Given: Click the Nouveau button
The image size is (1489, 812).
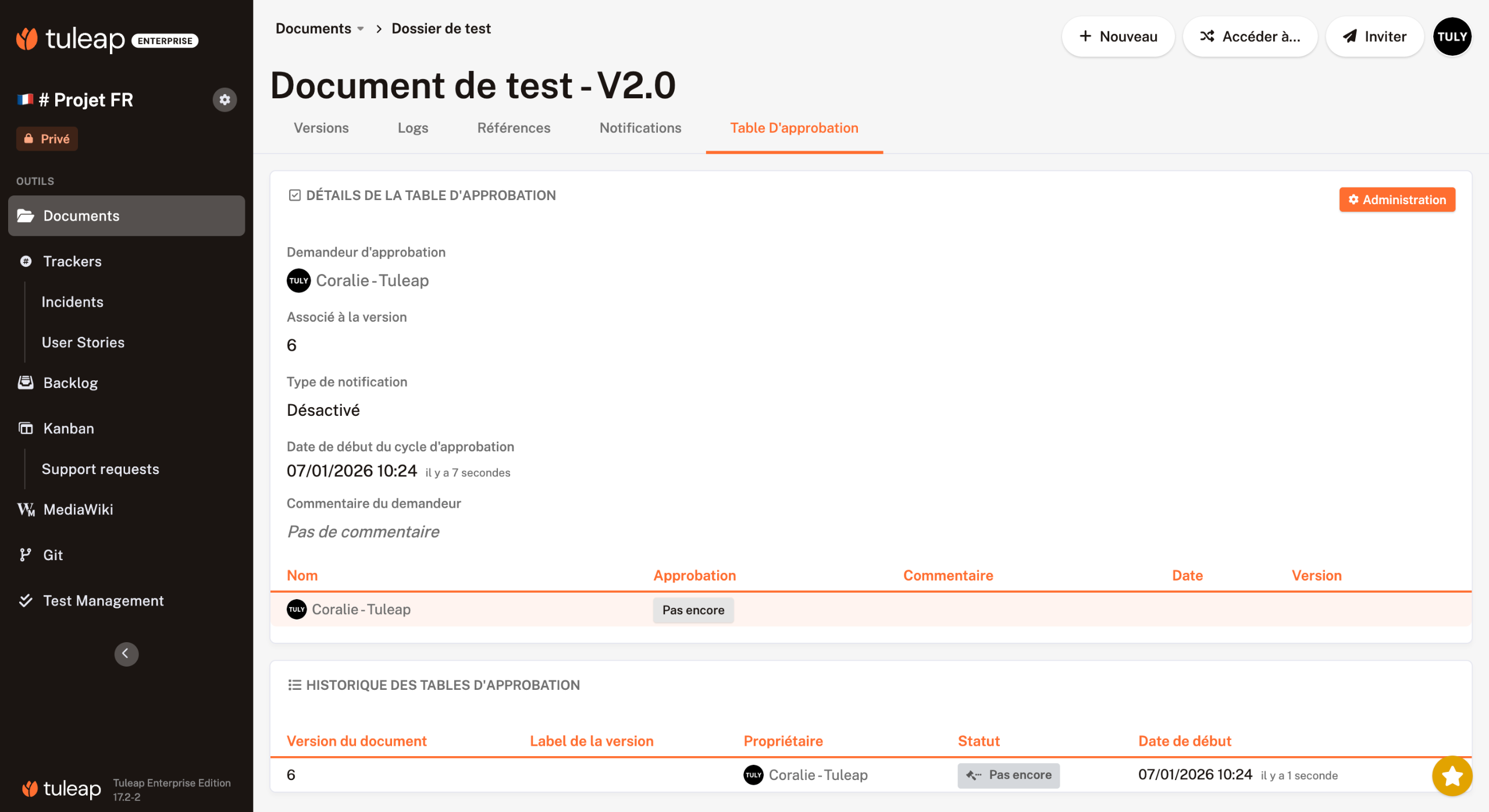Looking at the screenshot, I should pos(1118,37).
